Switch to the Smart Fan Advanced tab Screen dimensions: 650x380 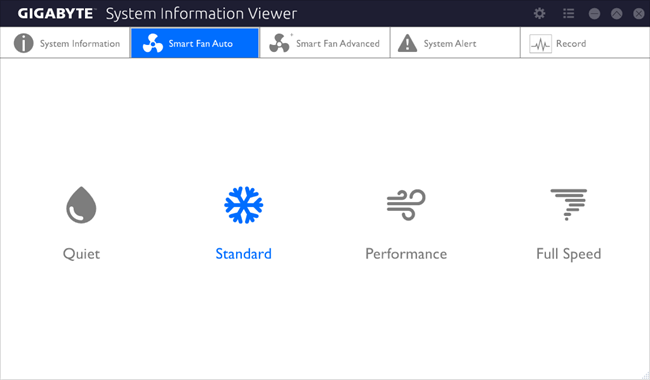(x=325, y=43)
